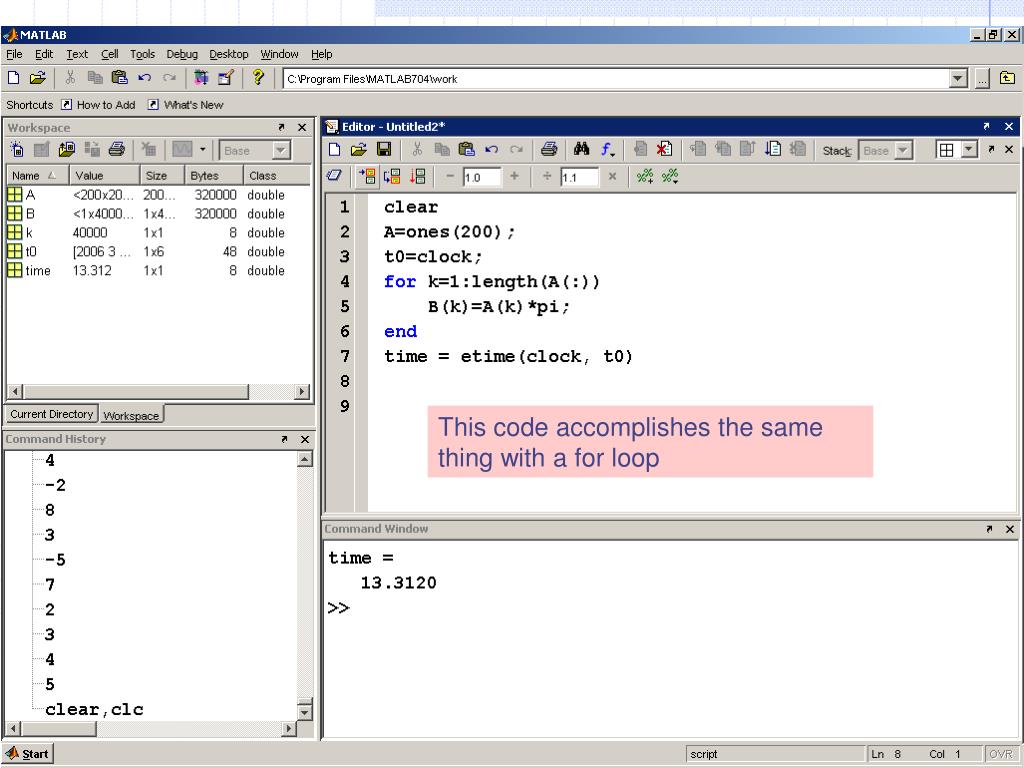
Task: Click the Start button
Action: tap(27, 754)
